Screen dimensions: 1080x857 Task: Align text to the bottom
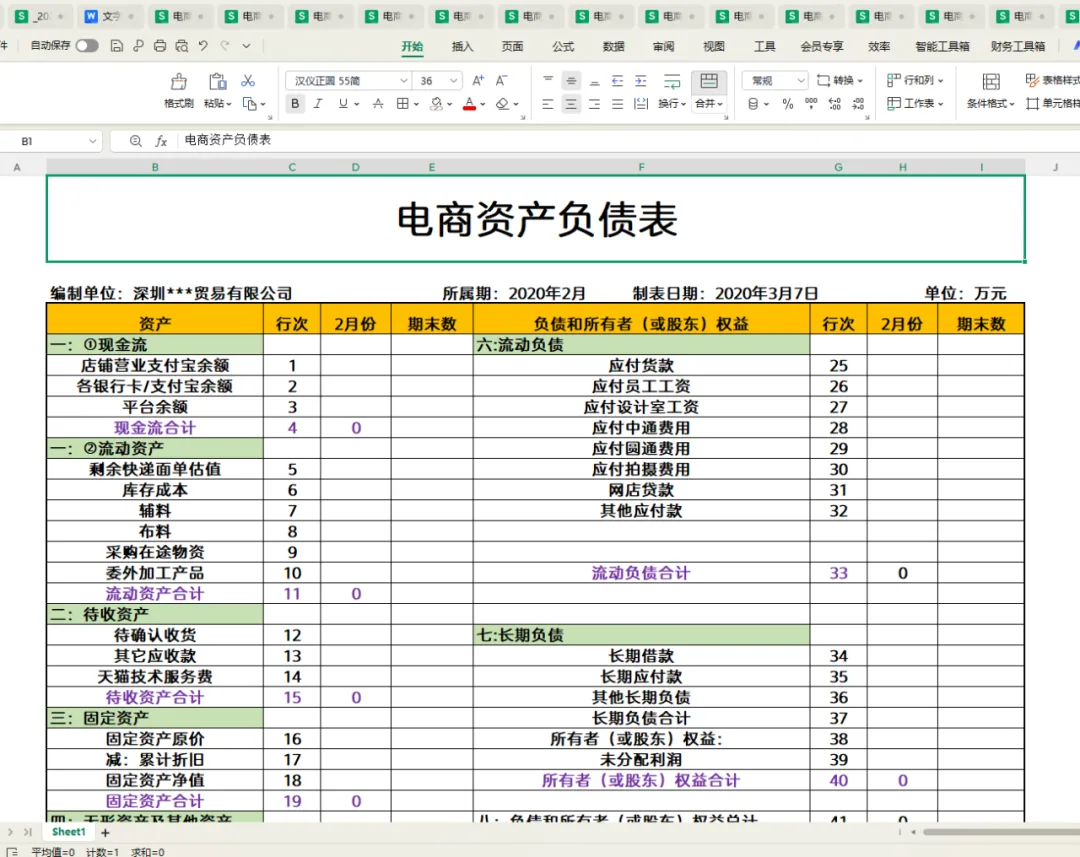(x=594, y=81)
